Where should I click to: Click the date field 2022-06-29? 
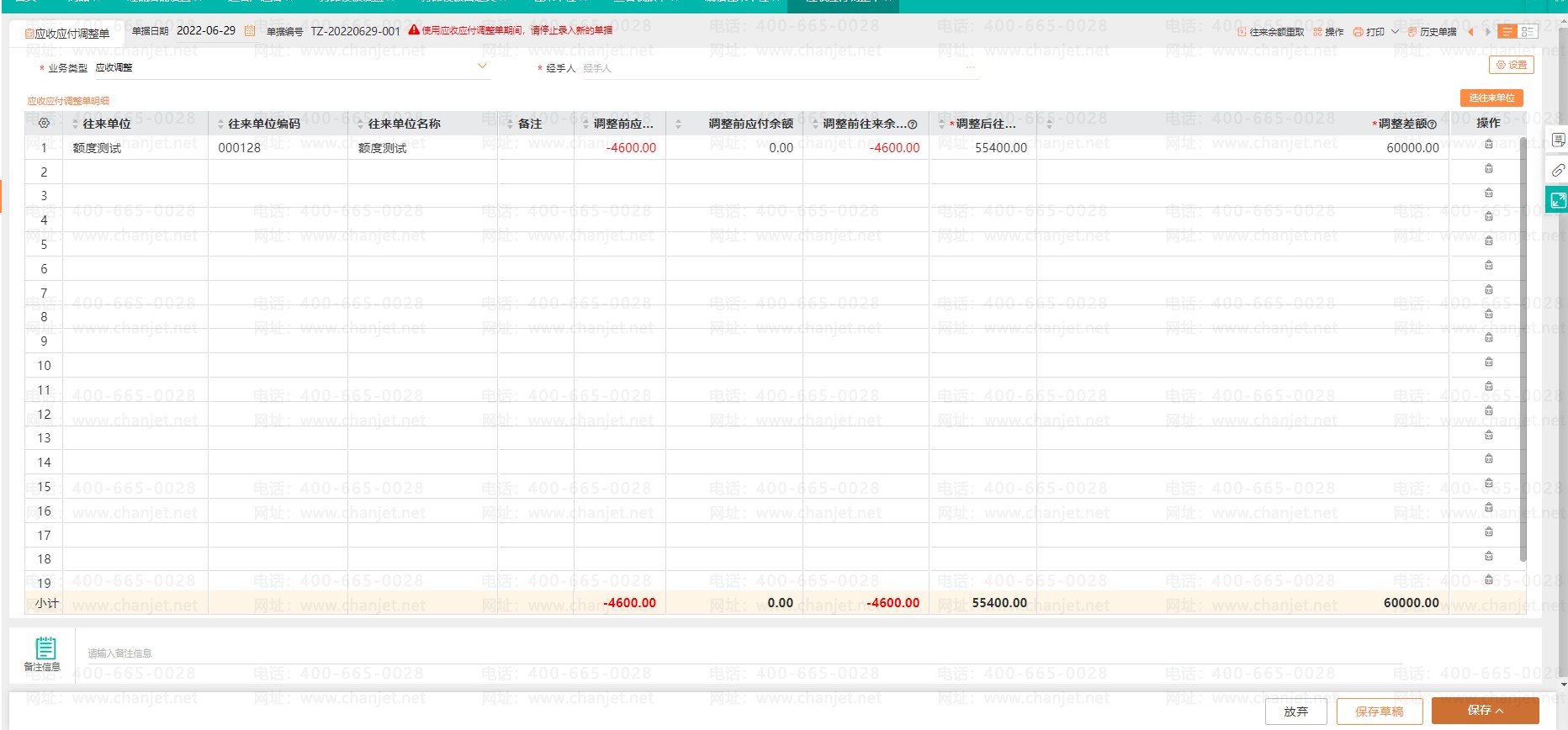(206, 30)
